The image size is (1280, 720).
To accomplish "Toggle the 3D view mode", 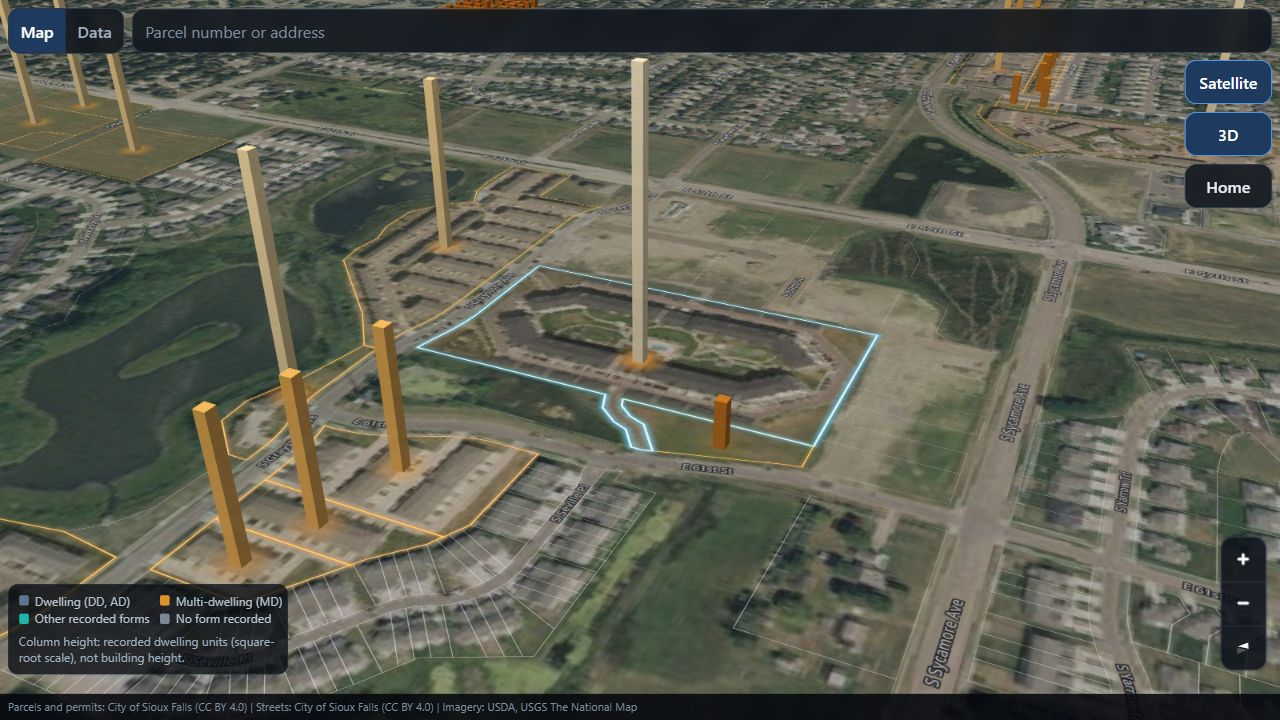I will coord(1228,135).
